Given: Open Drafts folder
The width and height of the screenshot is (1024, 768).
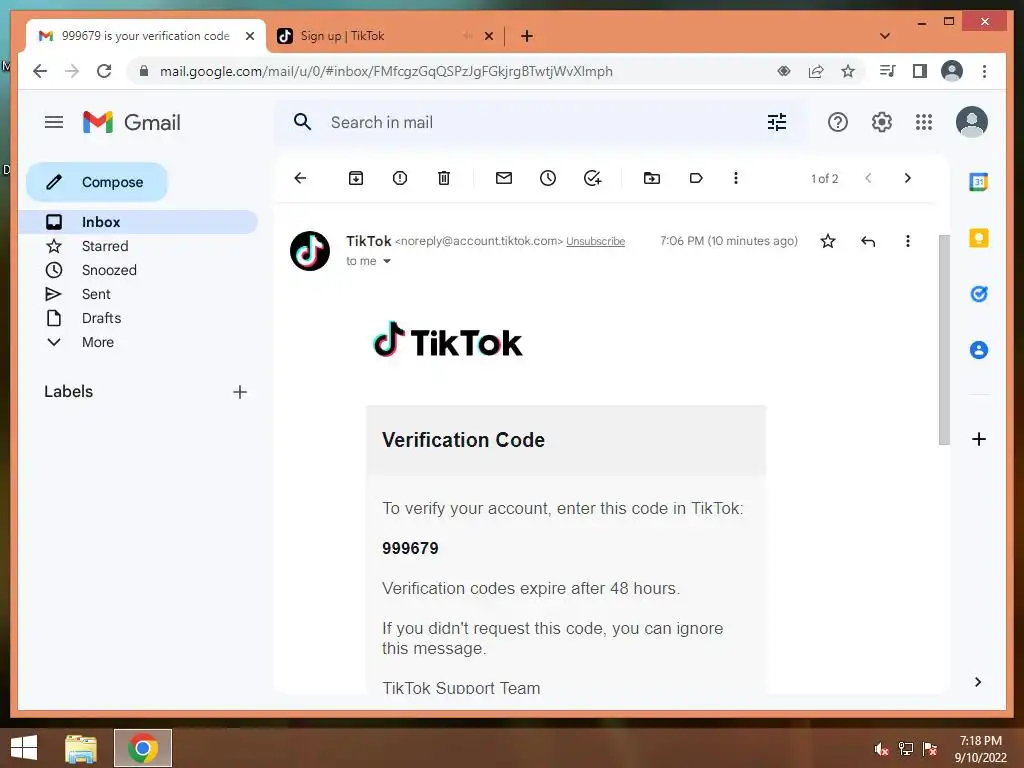Looking at the screenshot, I should (138, 318).
